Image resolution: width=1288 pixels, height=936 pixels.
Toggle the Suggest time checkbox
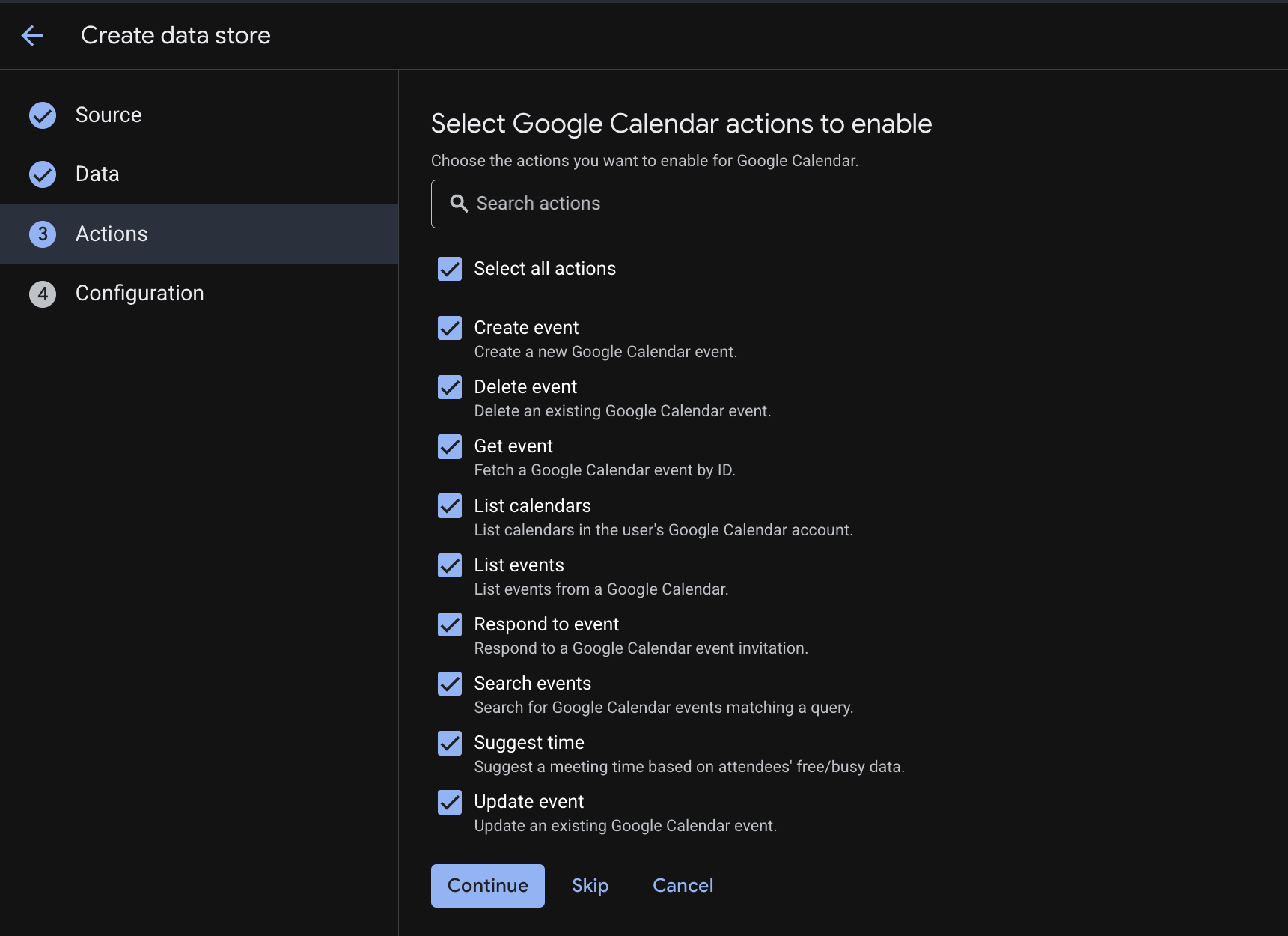tap(450, 743)
